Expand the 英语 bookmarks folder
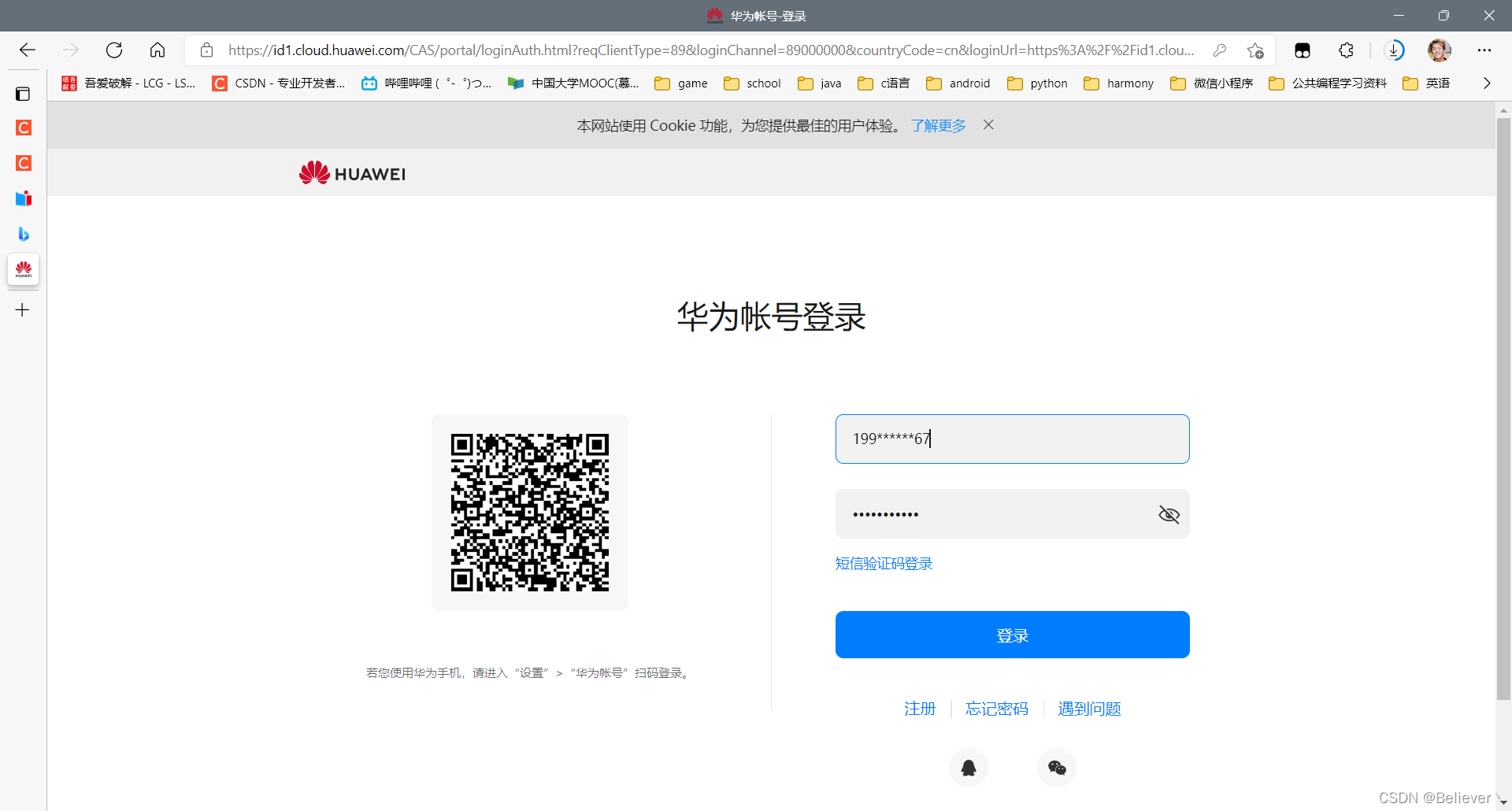Image resolution: width=1512 pixels, height=811 pixels. click(1426, 83)
